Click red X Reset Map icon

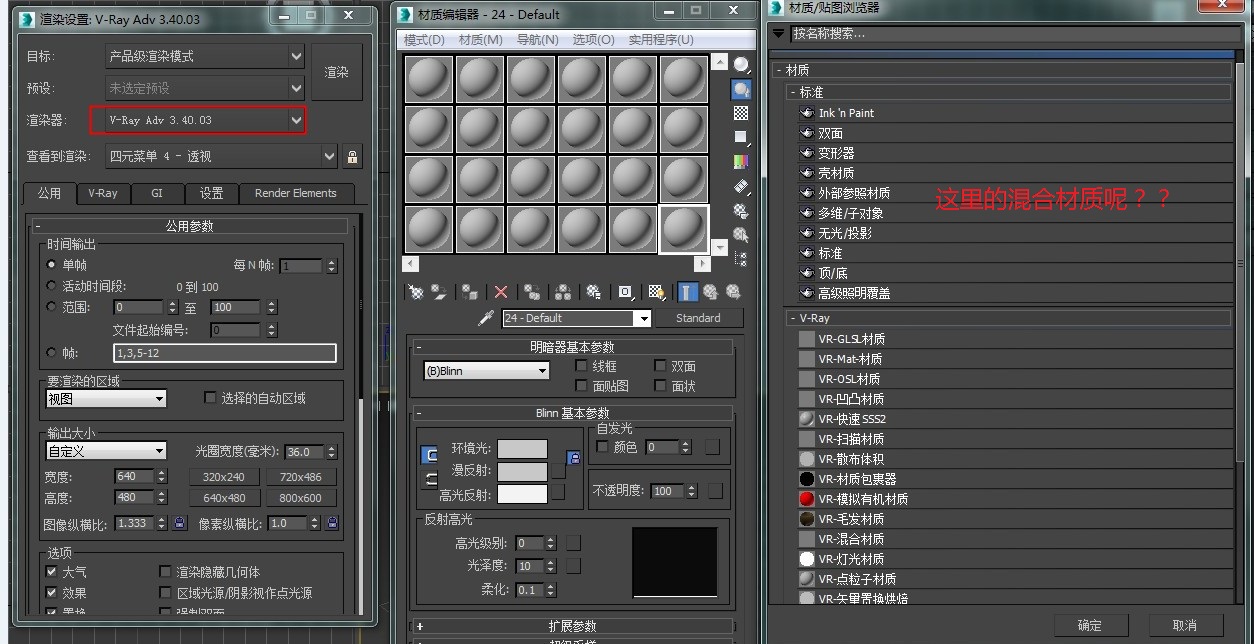[x=501, y=292]
